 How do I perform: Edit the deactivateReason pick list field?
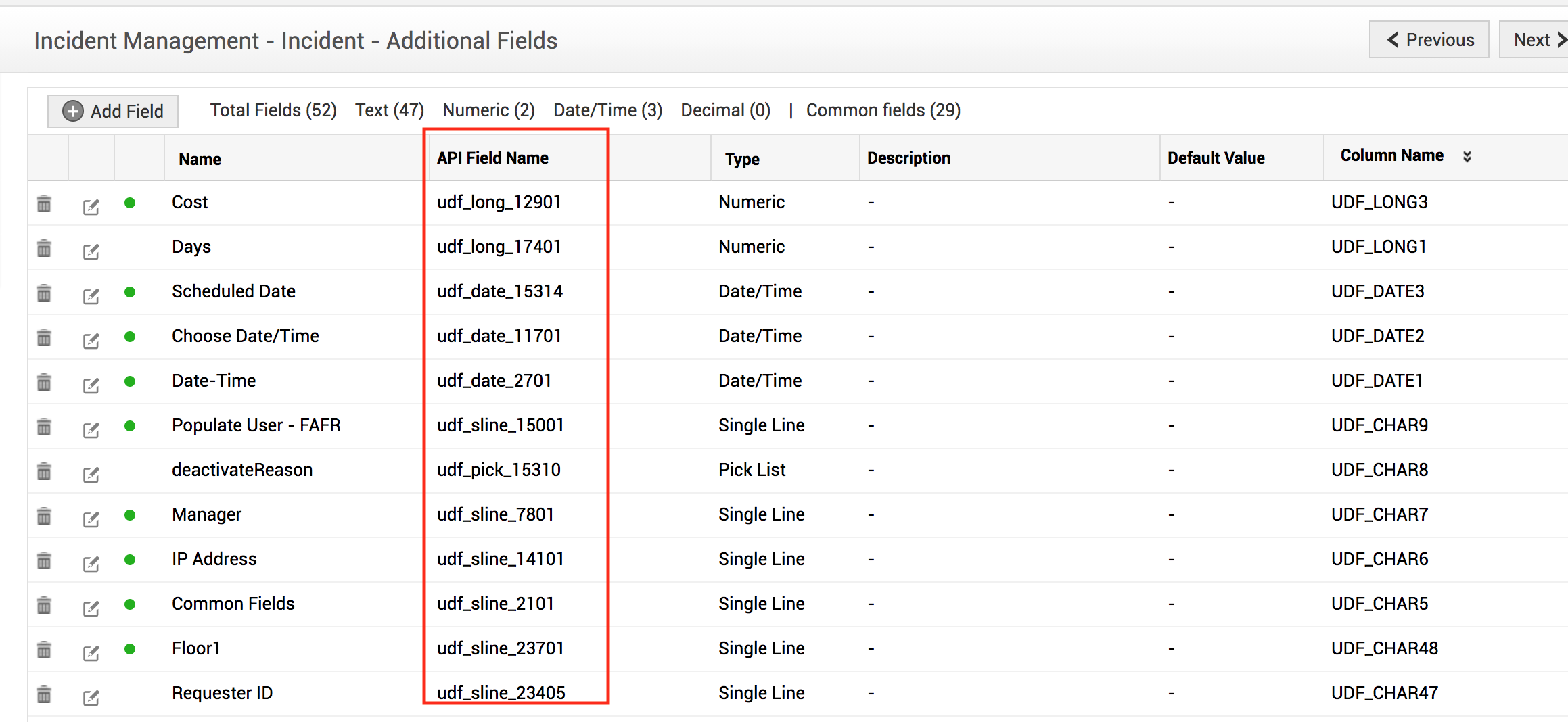(91, 475)
